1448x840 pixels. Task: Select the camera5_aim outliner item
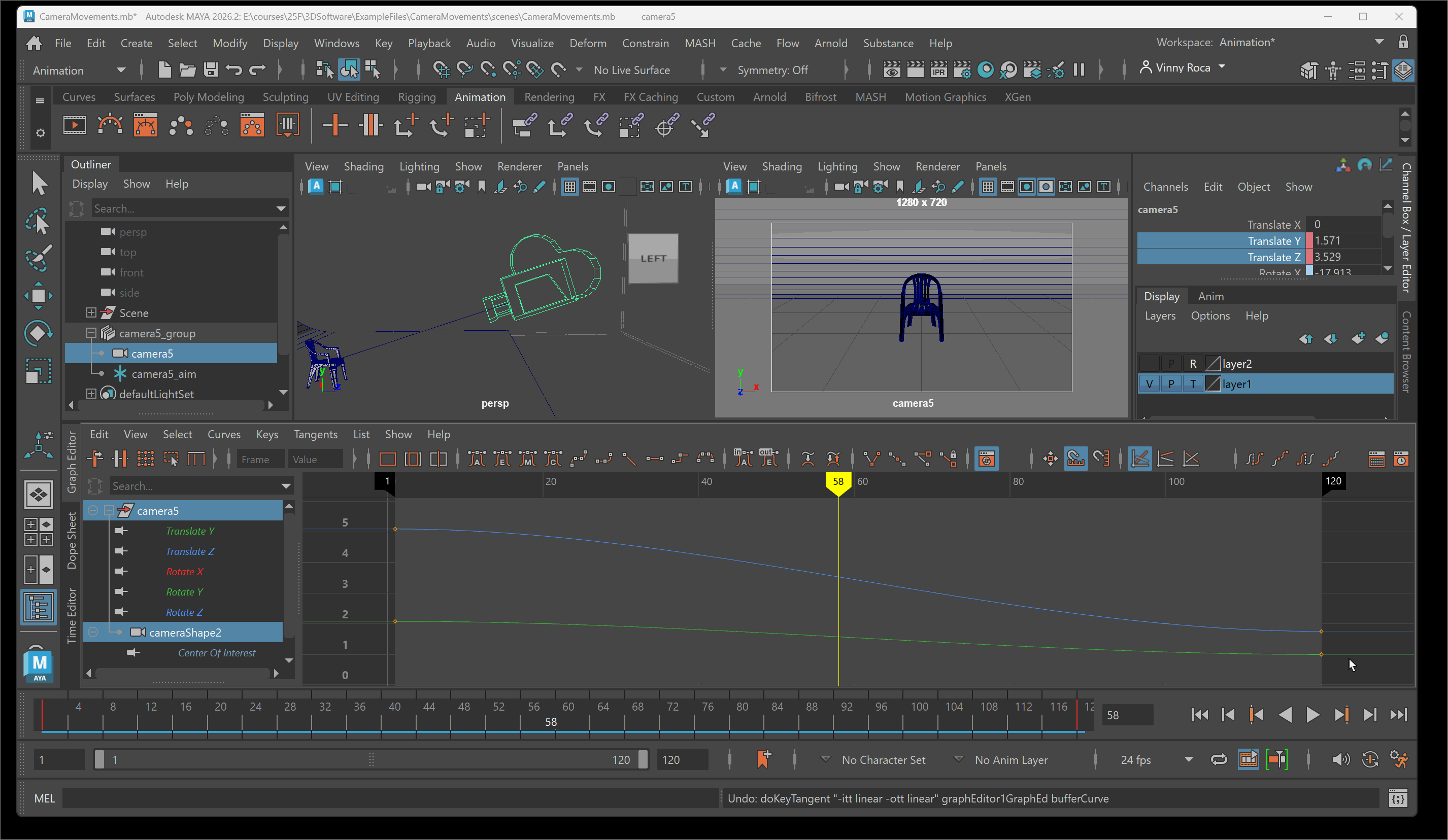tap(164, 374)
